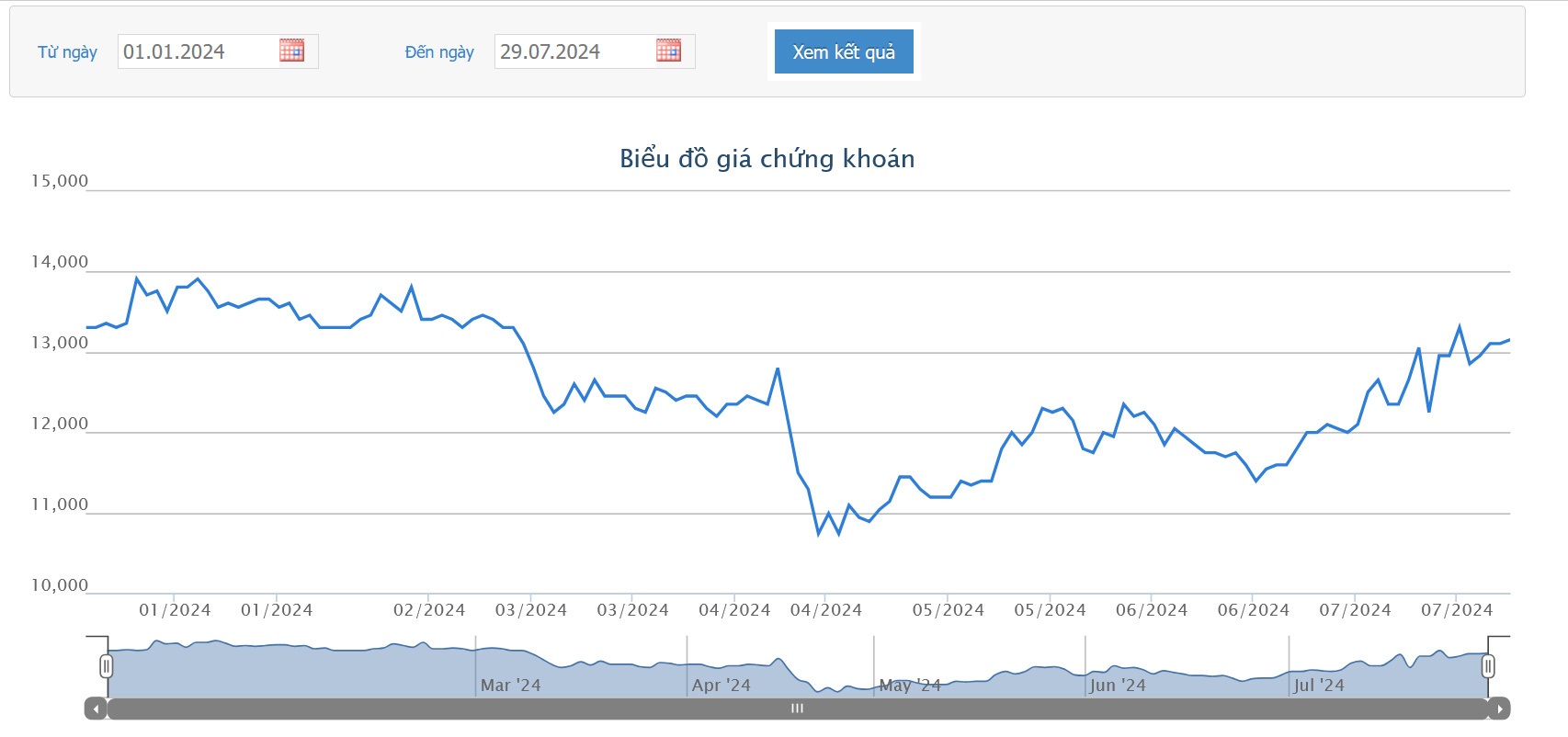1568x737 pixels.
Task: Open the calendar picker for Đến ngày
Action: pyautogui.click(x=668, y=51)
